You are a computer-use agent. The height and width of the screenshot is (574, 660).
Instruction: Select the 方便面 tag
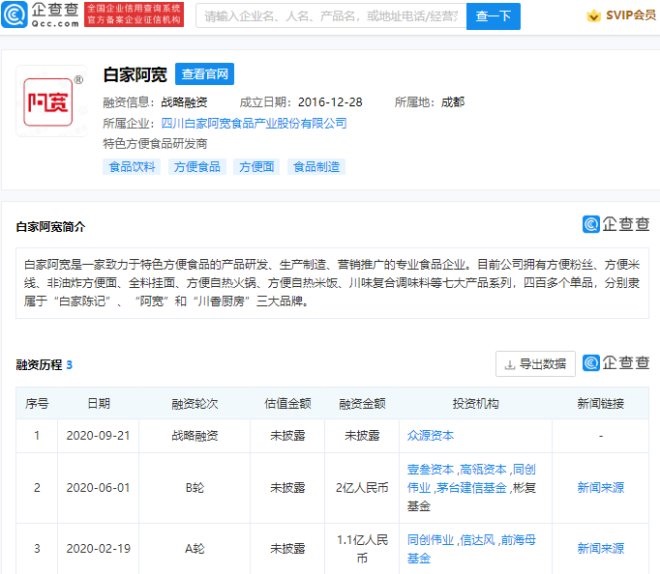tap(256, 167)
